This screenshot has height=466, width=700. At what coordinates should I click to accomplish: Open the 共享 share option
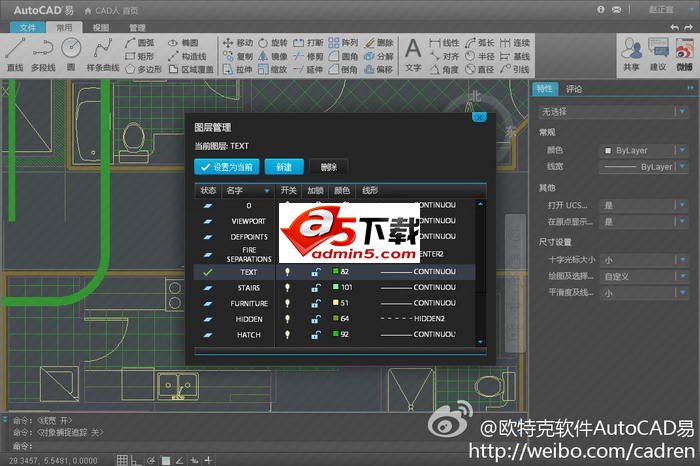(632, 54)
